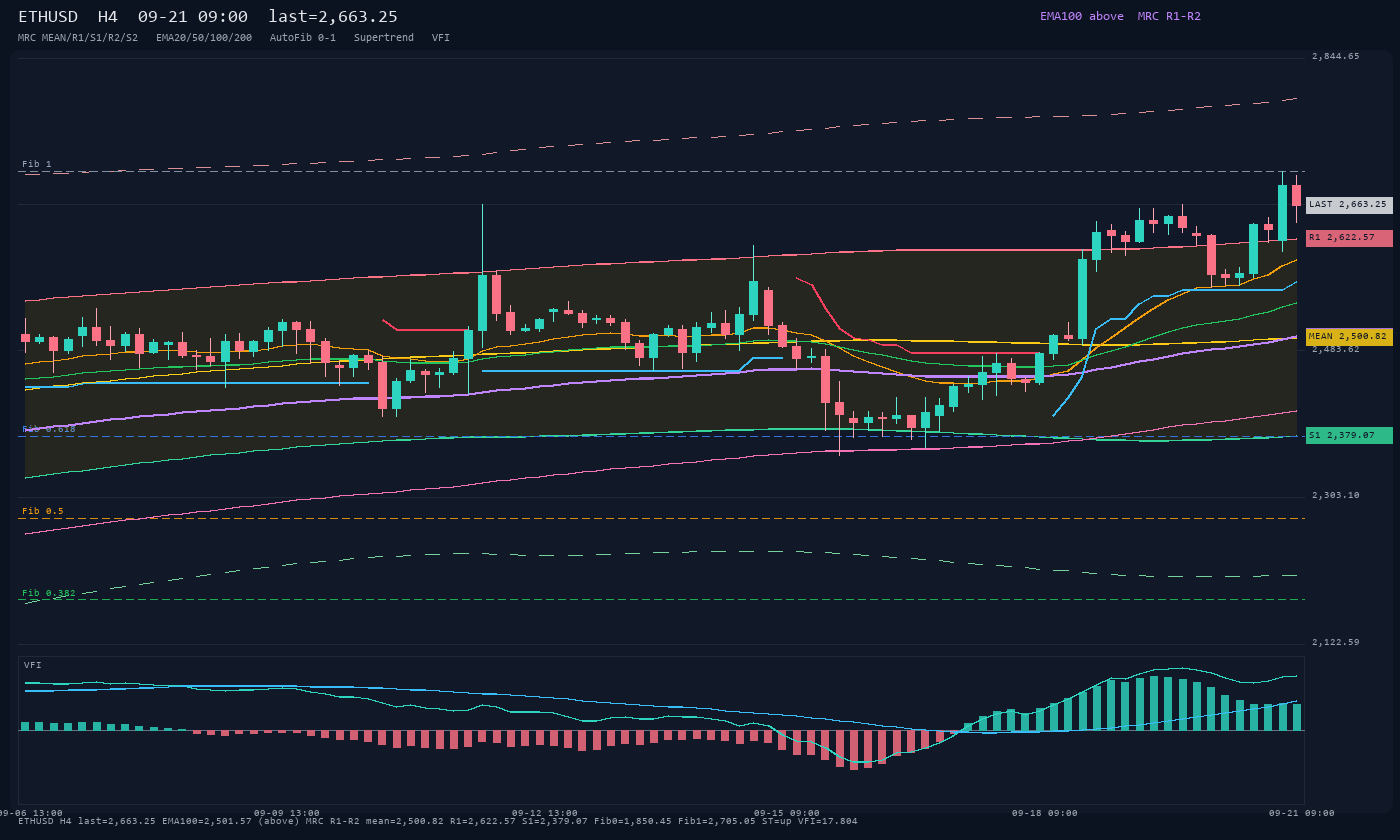The width and height of the screenshot is (1400, 840).
Task: Click the S1 2,379.07 price tag
Action: (x=1349, y=436)
